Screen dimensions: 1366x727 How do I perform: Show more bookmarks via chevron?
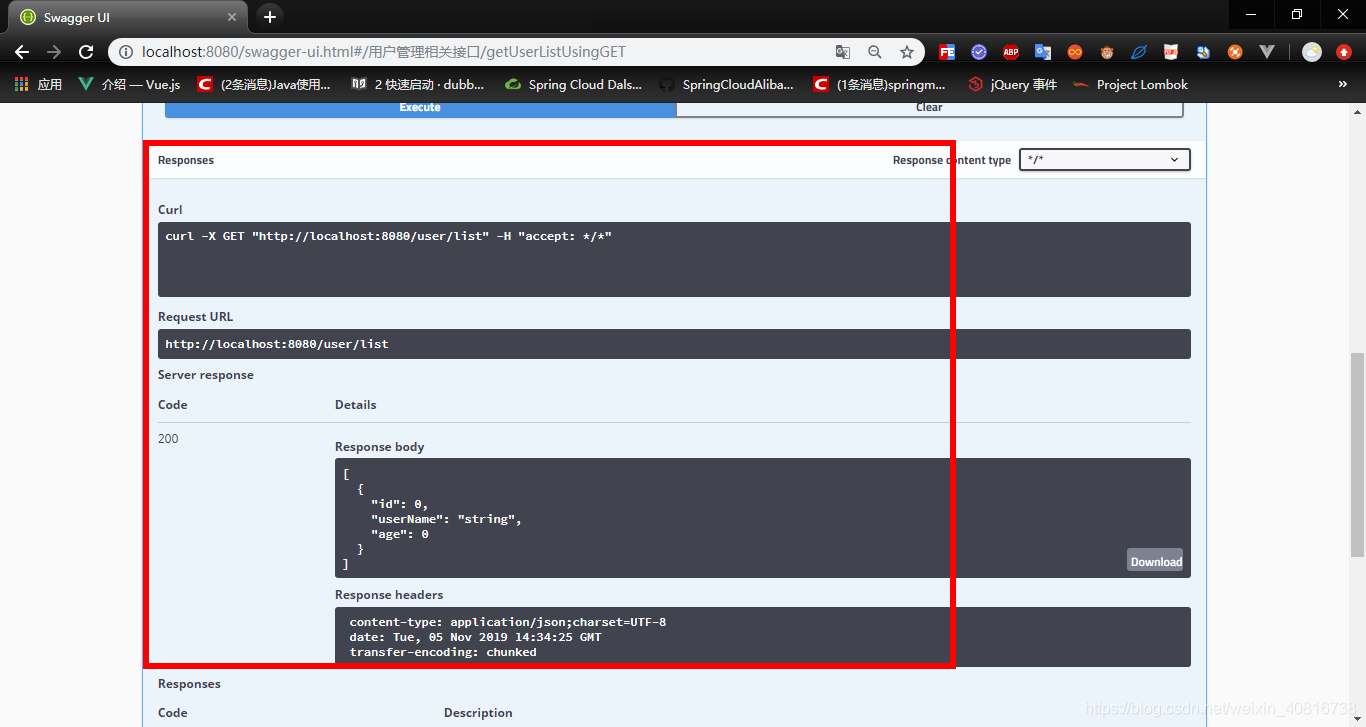point(1343,85)
